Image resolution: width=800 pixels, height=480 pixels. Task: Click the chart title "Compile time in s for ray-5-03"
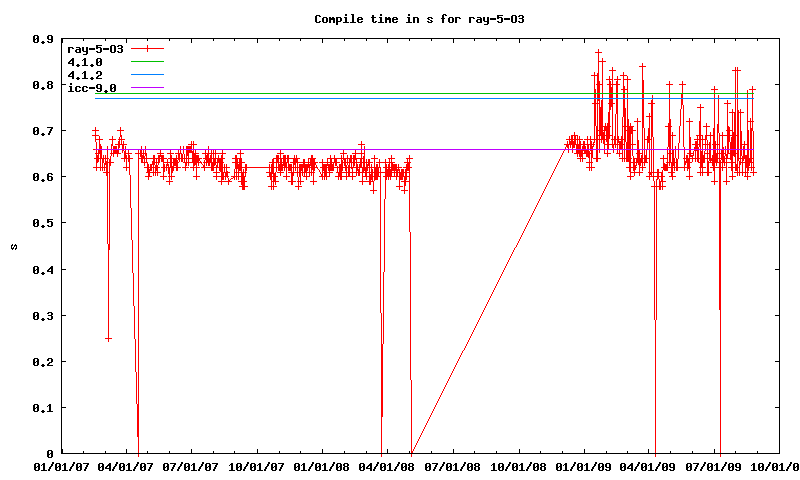pos(419,19)
